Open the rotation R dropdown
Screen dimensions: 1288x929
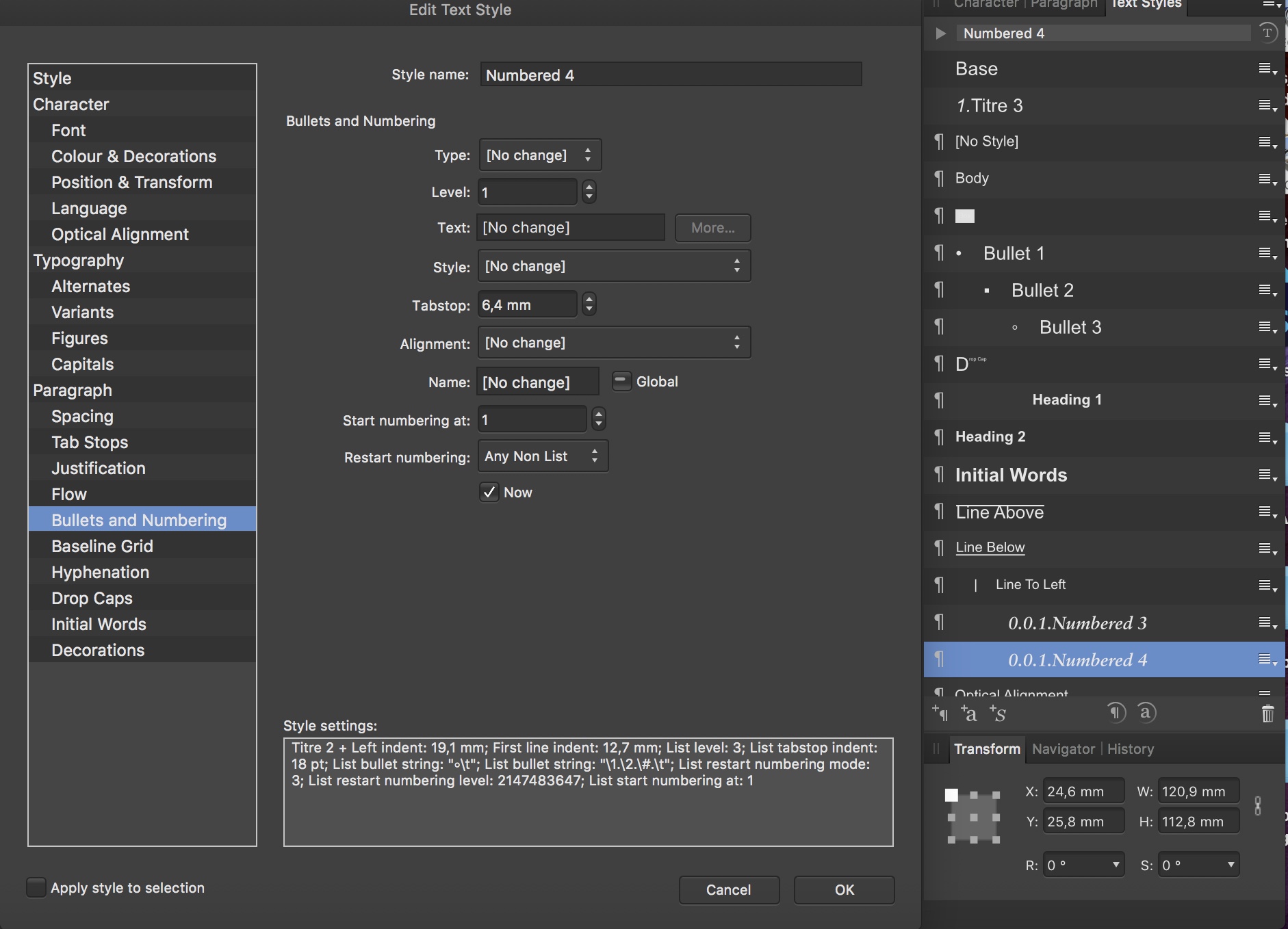(x=1084, y=865)
